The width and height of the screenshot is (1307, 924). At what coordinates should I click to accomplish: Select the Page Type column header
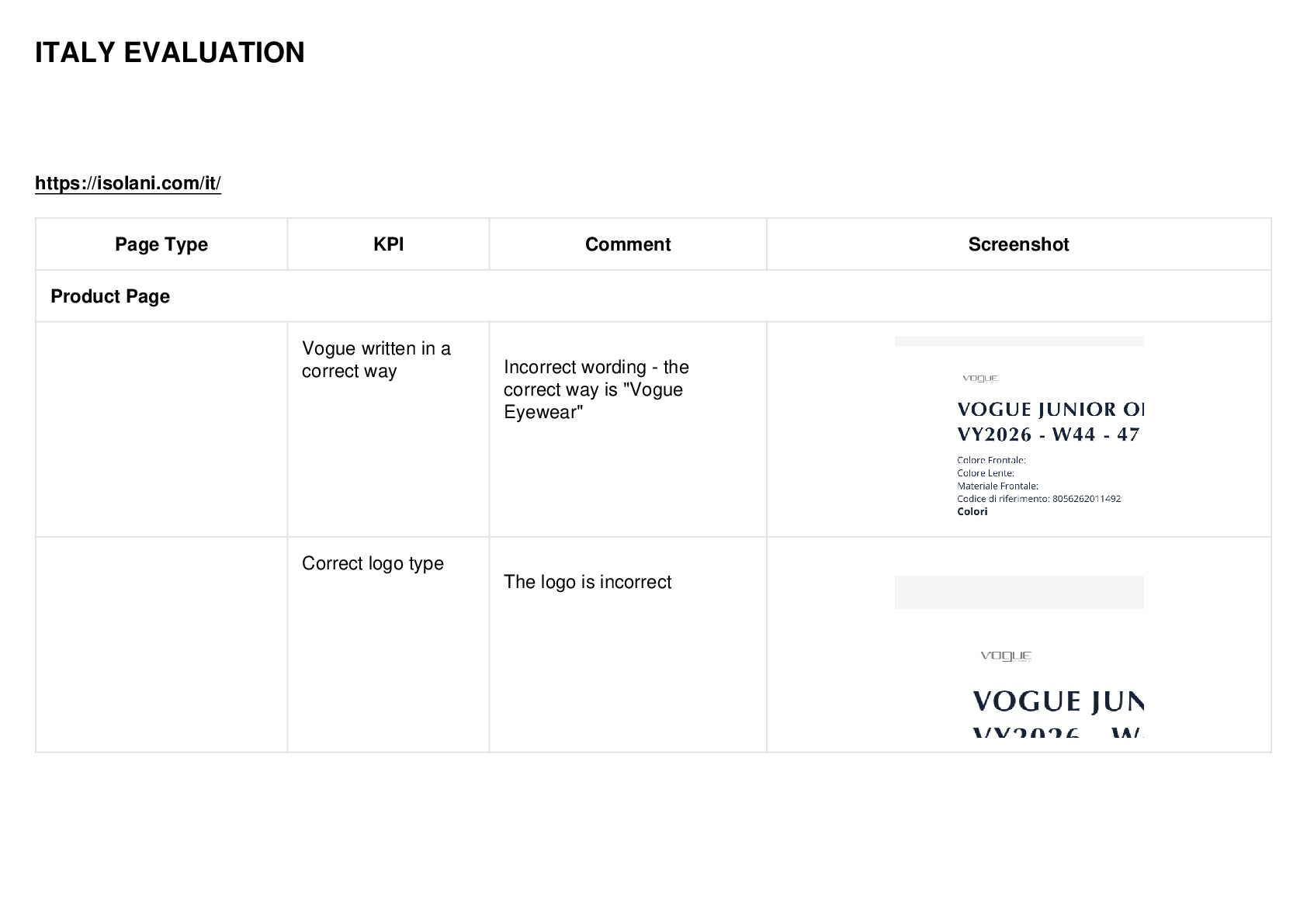click(161, 244)
